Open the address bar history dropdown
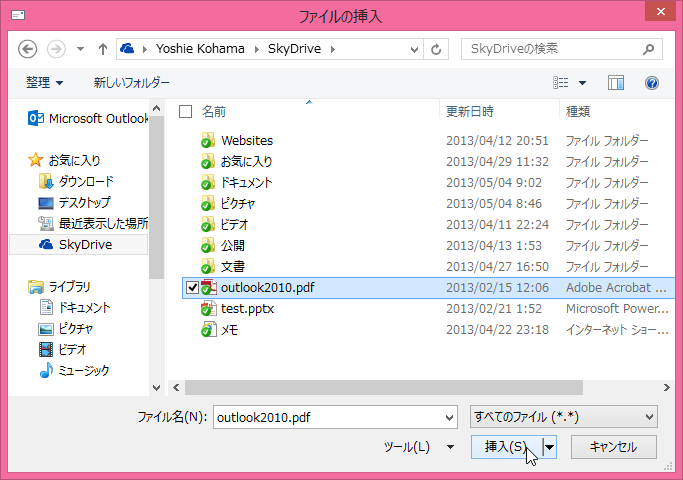The width and height of the screenshot is (683, 480). [x=414, y=50]
